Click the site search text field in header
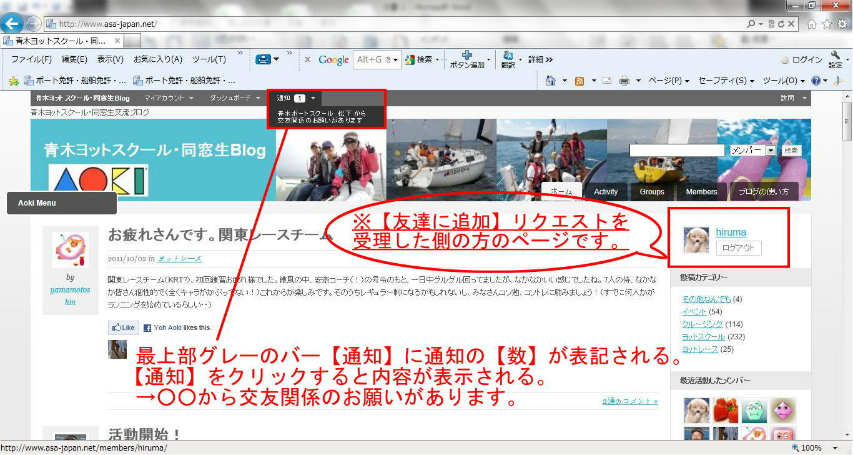This screenshot has height=455, width=853. pos(676,150)
